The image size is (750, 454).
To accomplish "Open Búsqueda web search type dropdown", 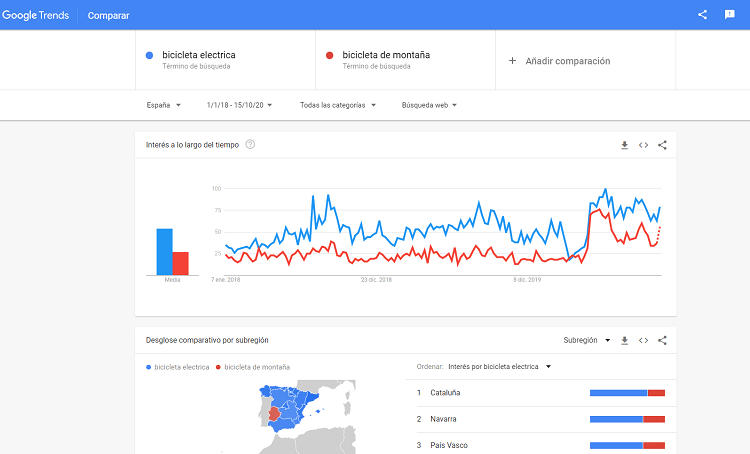I will click(x=429, y=105).
